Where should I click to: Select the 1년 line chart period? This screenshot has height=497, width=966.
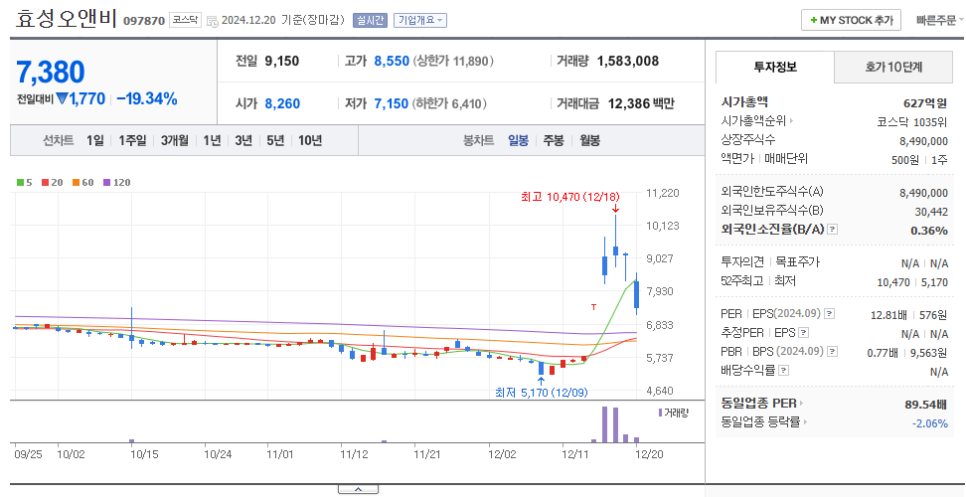click(x=212, y=140)
